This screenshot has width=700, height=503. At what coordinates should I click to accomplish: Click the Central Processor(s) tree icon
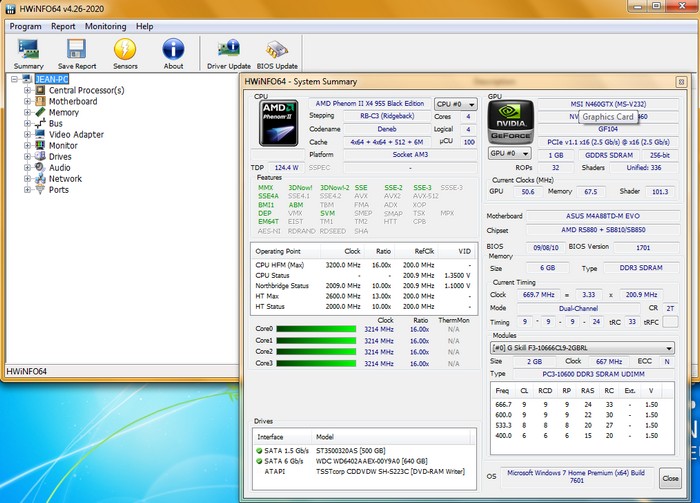(x=40, y=90)
